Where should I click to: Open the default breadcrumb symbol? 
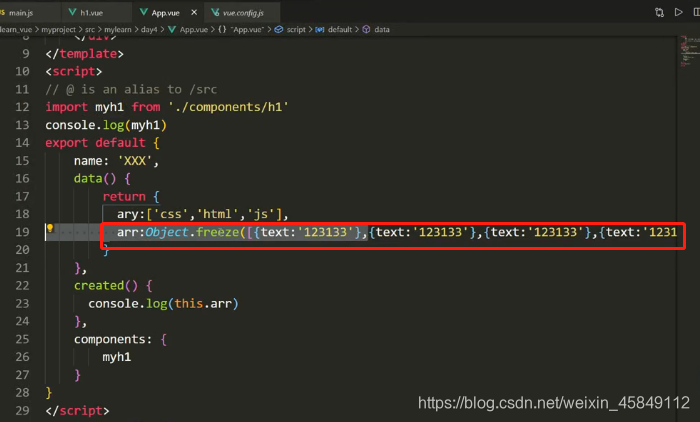point(340,29)
